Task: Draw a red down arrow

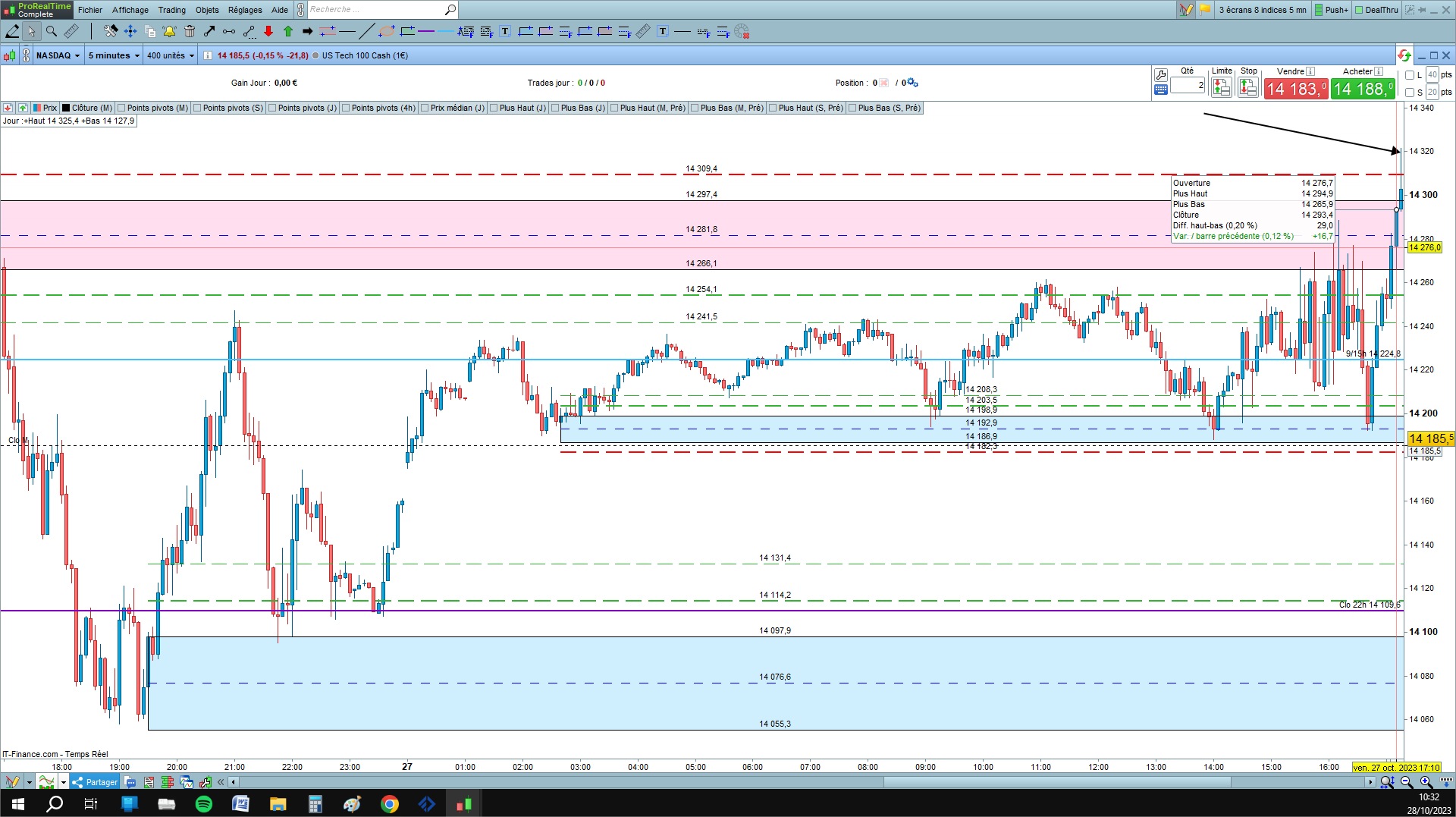Action: [268, 31]
